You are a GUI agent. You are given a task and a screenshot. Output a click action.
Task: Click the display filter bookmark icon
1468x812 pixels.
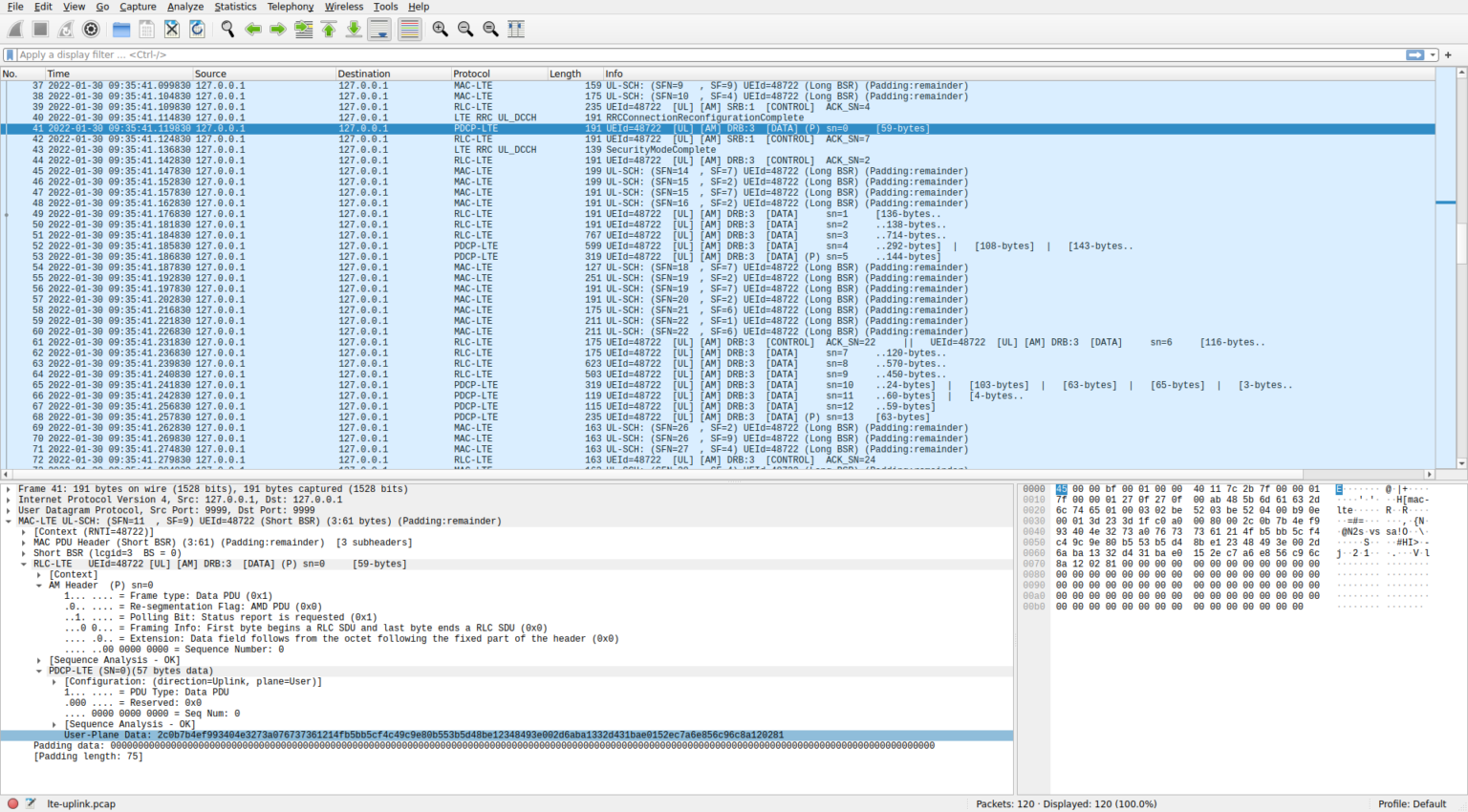click(11, 55)
